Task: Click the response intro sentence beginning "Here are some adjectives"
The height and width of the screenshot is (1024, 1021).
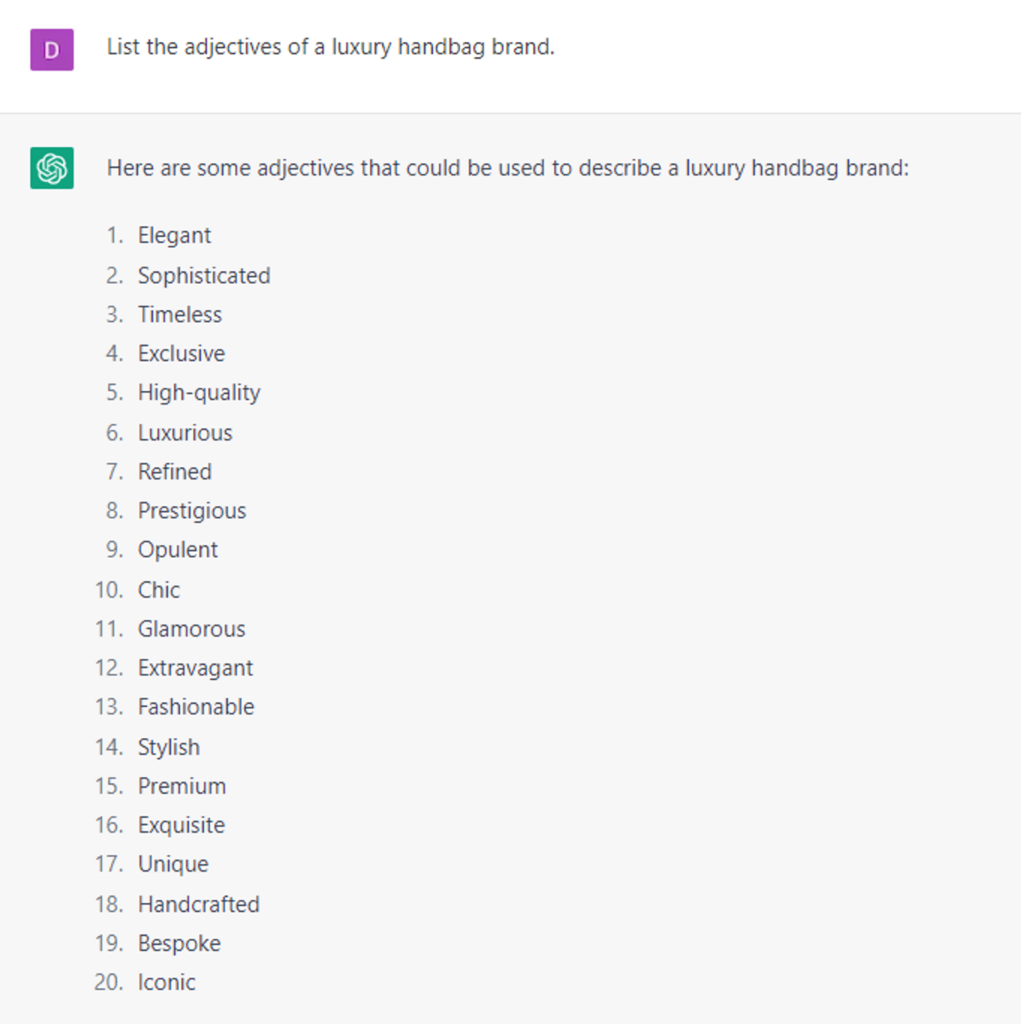Action: click(507, 168)
